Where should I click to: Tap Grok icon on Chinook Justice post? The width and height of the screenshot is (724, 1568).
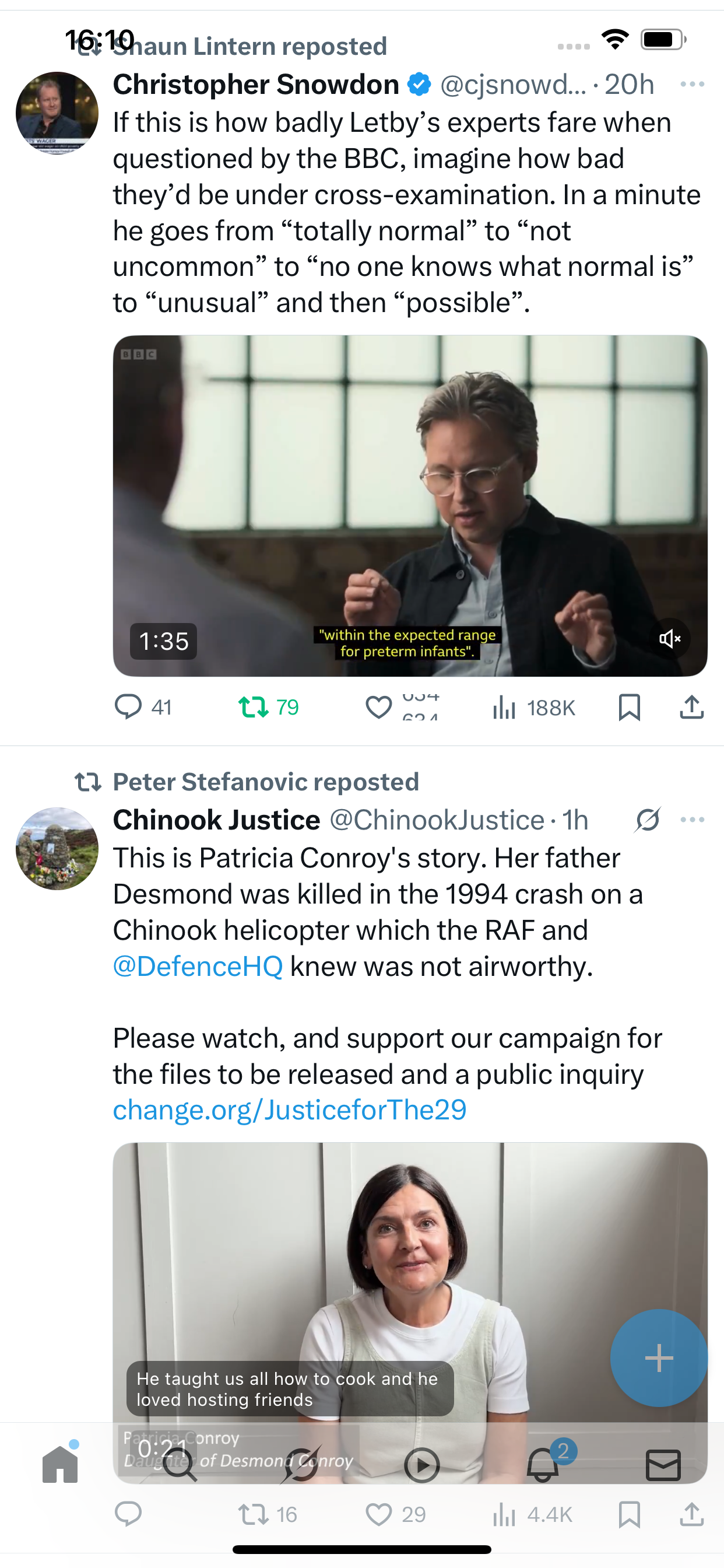647,820
